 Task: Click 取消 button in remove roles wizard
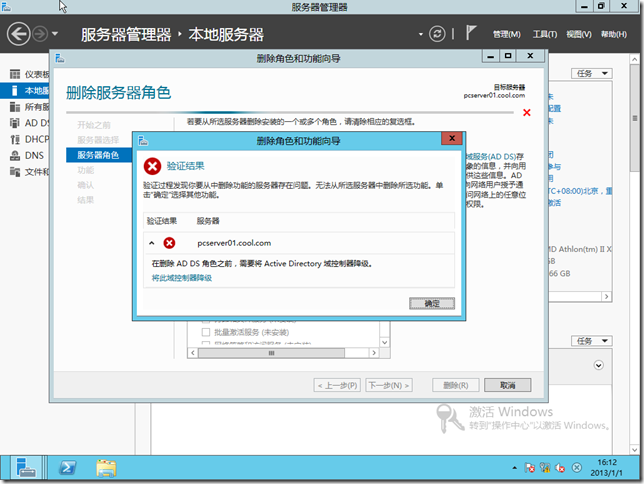pyautogui.click(x=508, y=385)
